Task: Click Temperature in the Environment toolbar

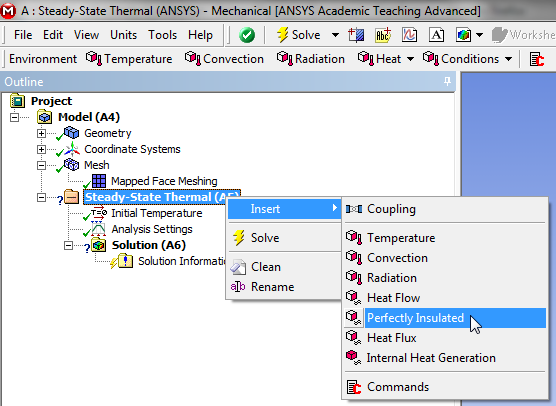Action: pyautogui.click(x=129, y=59)
